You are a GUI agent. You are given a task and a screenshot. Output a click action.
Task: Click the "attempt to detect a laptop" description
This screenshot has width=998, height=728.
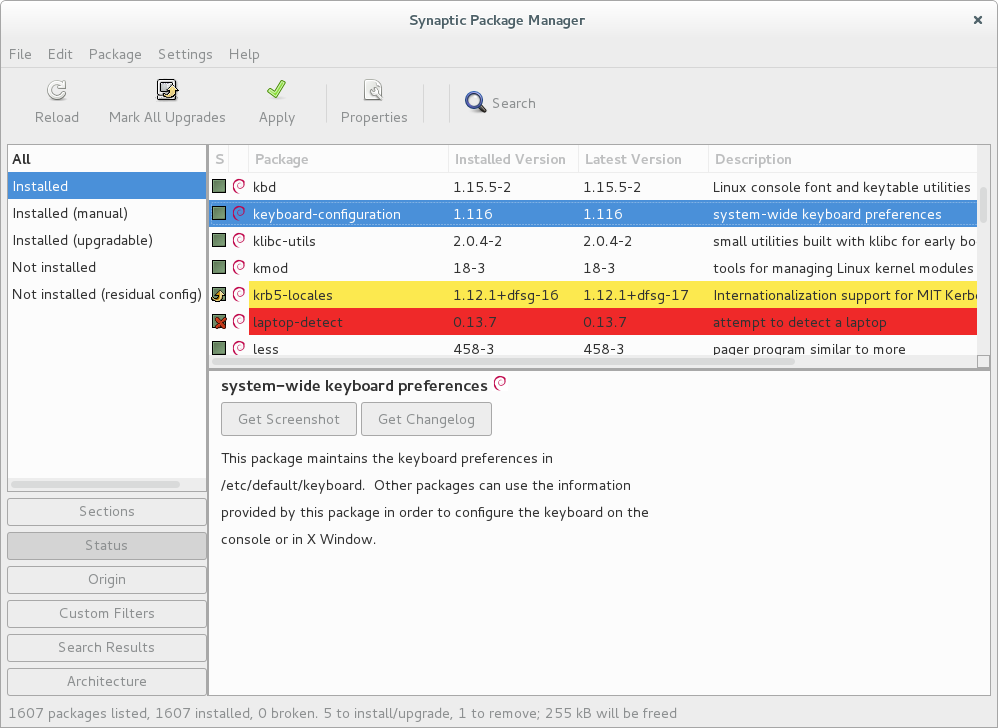tap(799, 322)
